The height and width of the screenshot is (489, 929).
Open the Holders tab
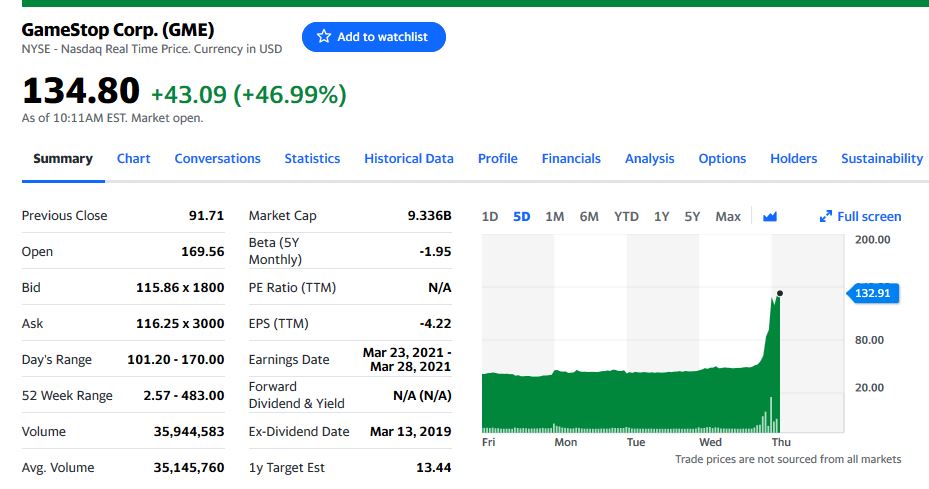click(793, 158)
